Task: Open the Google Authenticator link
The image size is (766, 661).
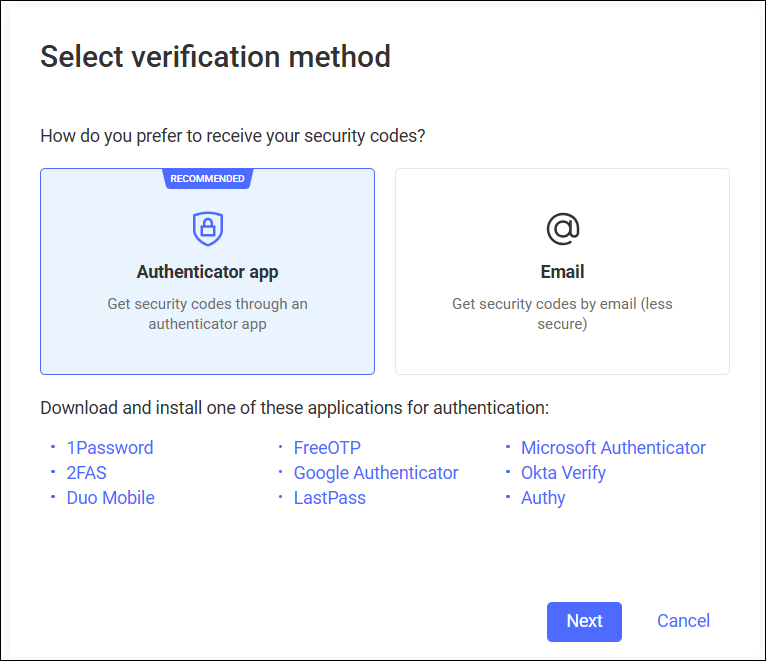Action: point(376,473)
